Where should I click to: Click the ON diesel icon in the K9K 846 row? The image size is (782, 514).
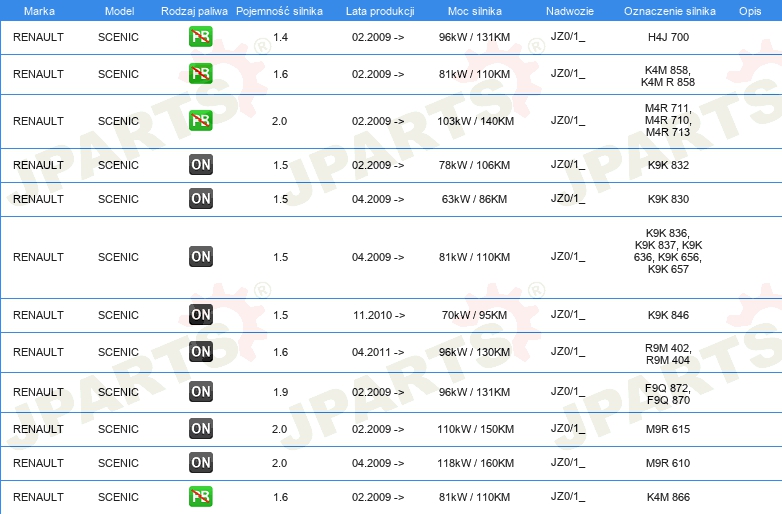coord(200,315)
